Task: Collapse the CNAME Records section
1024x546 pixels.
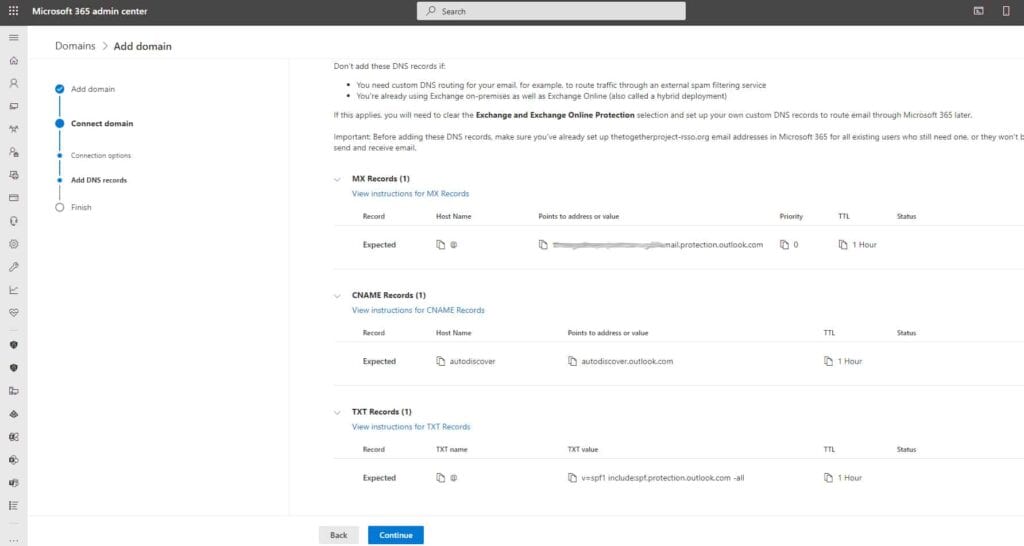Action: (x=337, y=296)
